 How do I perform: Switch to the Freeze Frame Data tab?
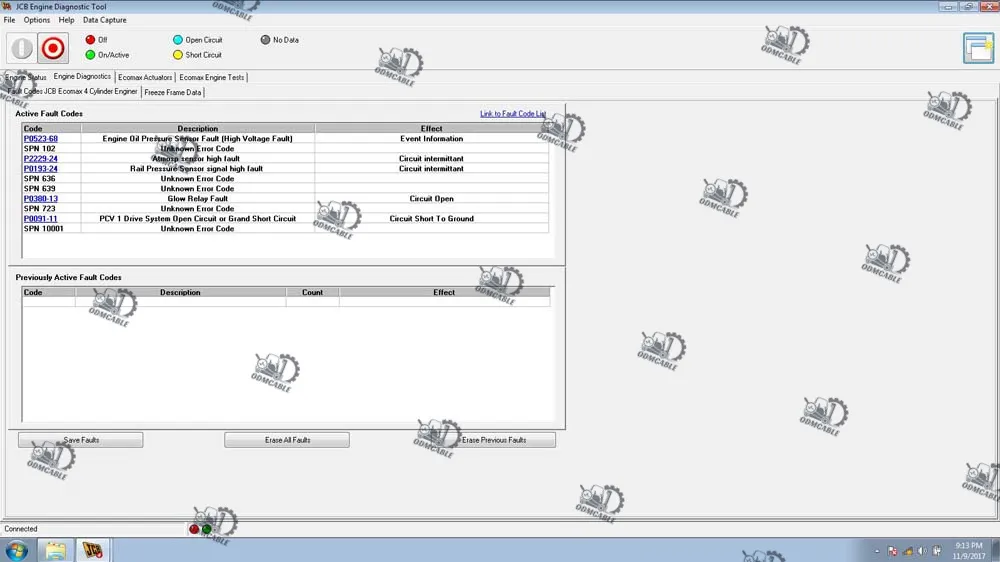(173, 92)
